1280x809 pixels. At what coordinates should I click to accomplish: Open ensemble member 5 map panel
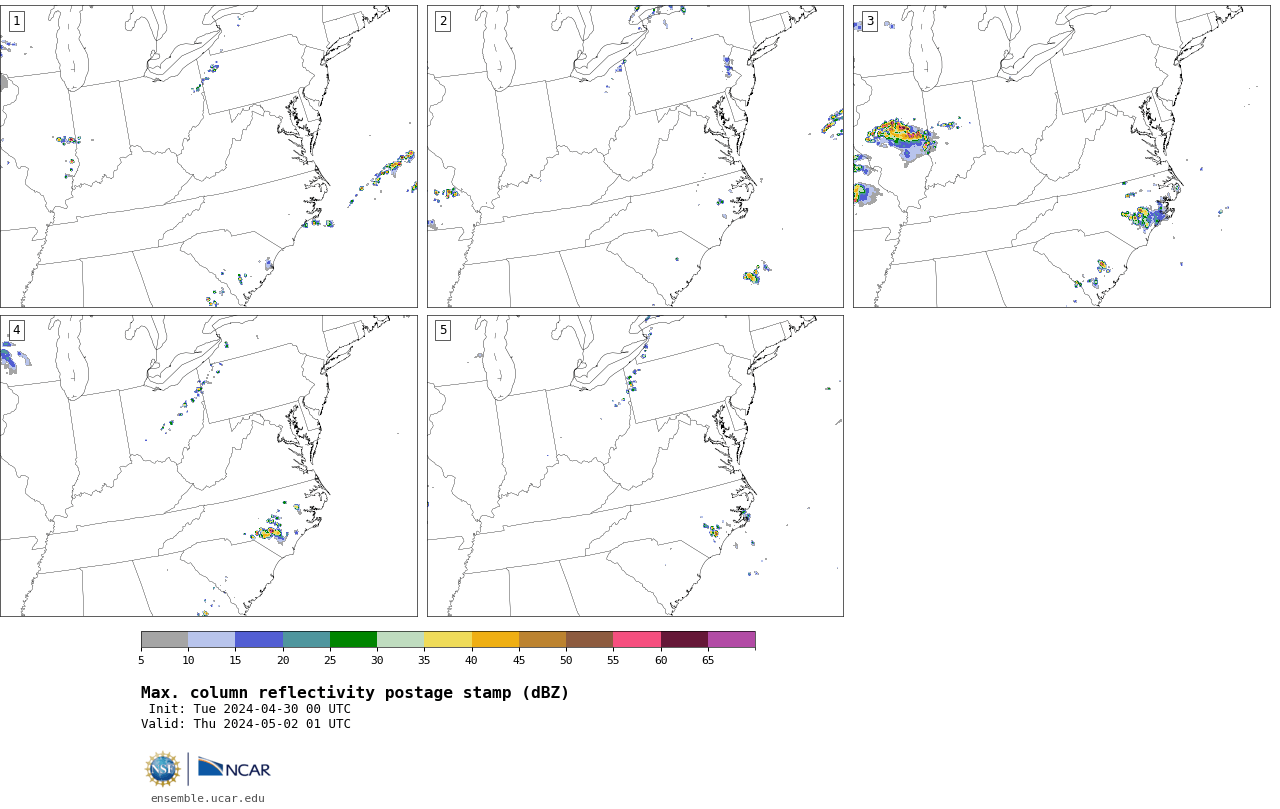[x=635, y=466]
